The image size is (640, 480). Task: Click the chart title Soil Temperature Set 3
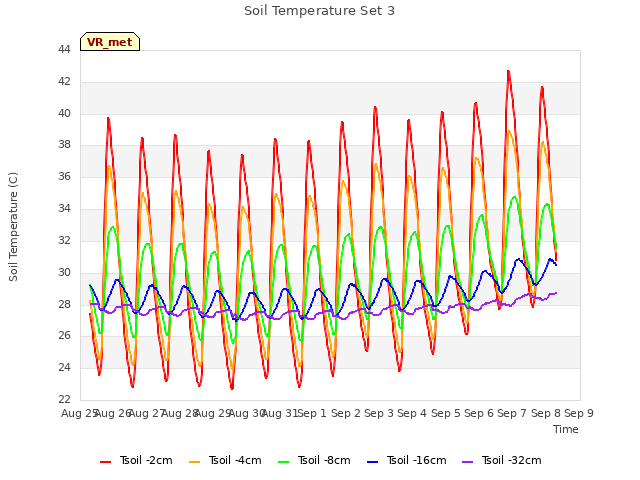[320, 11]
